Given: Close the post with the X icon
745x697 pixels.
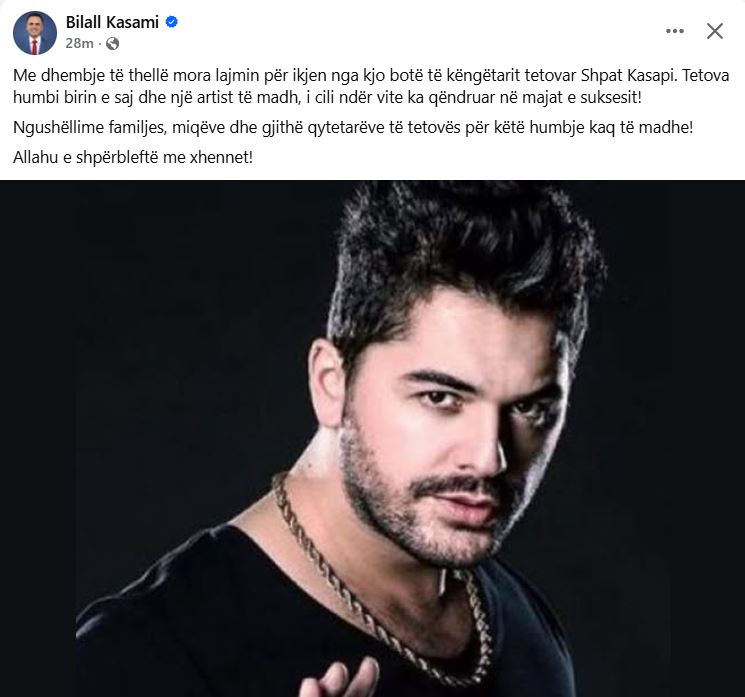Looking at the screenshot, I should pos(715,31).
